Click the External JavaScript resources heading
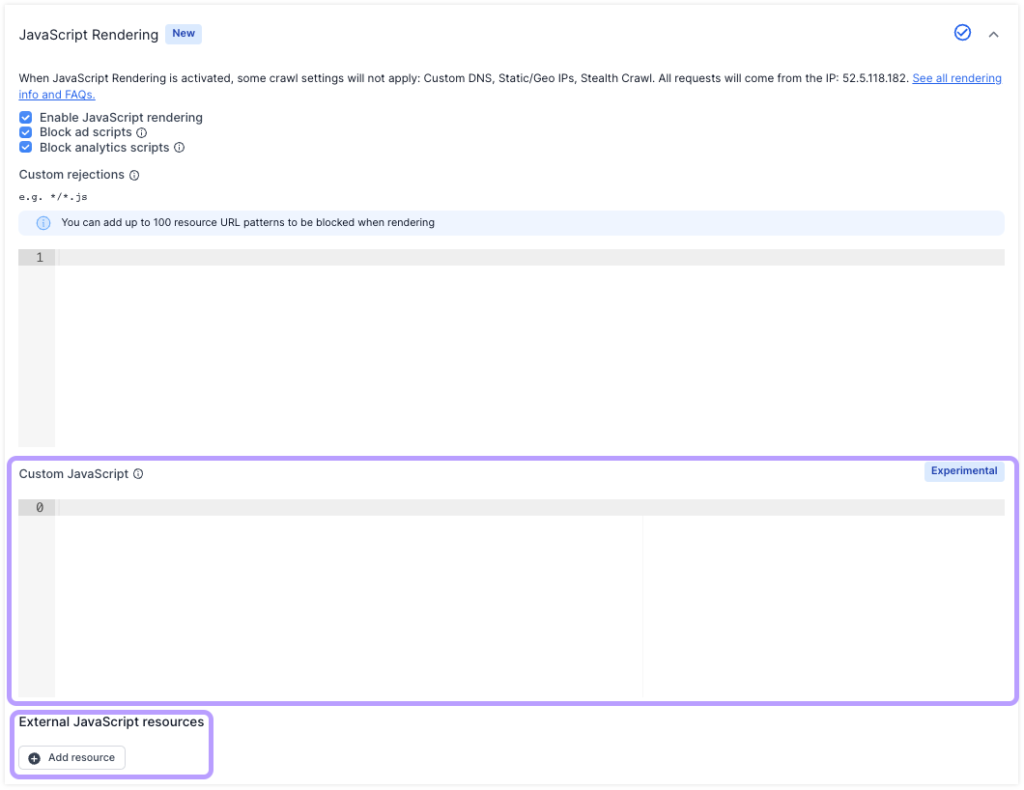 [111, 720]
